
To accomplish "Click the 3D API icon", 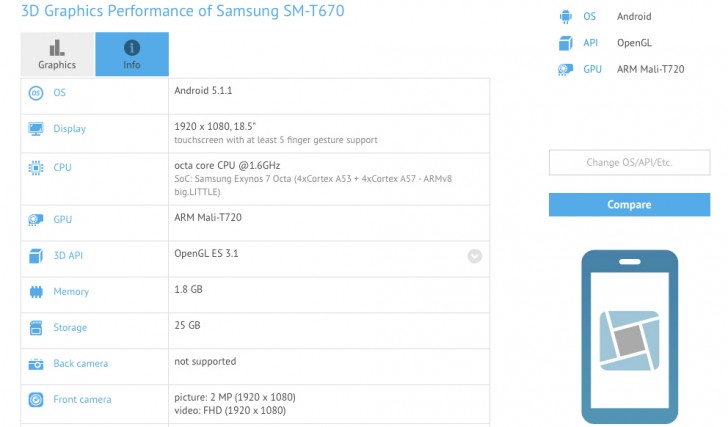I will point(36,256).
